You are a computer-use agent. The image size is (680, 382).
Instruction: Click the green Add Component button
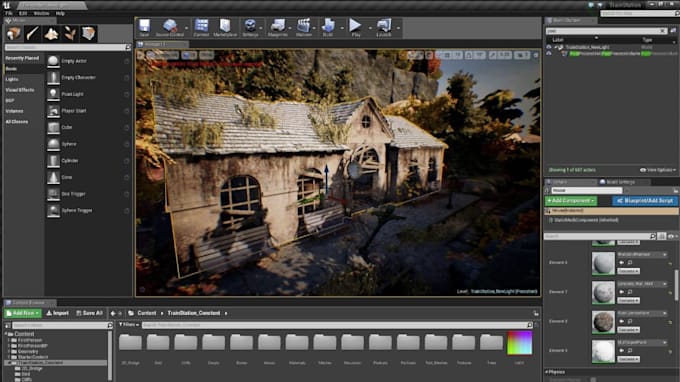coord(571,201)
